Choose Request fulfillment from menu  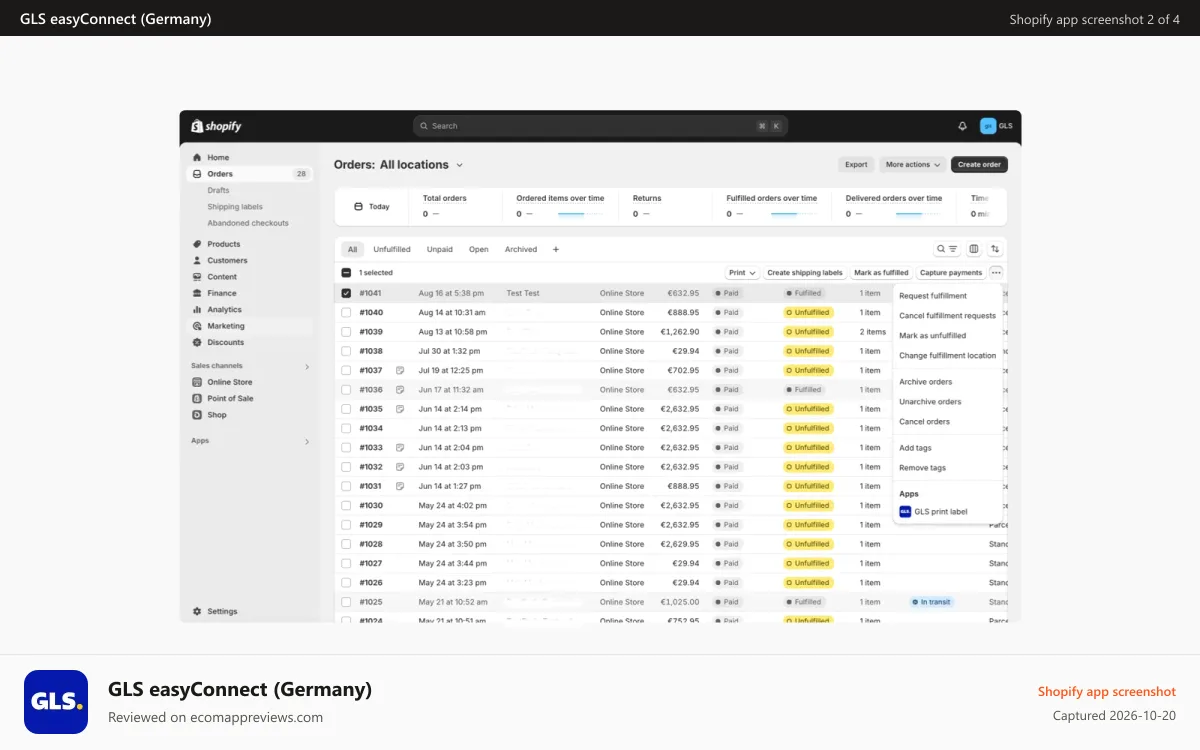pyautogui.click(x=933, y=296)
